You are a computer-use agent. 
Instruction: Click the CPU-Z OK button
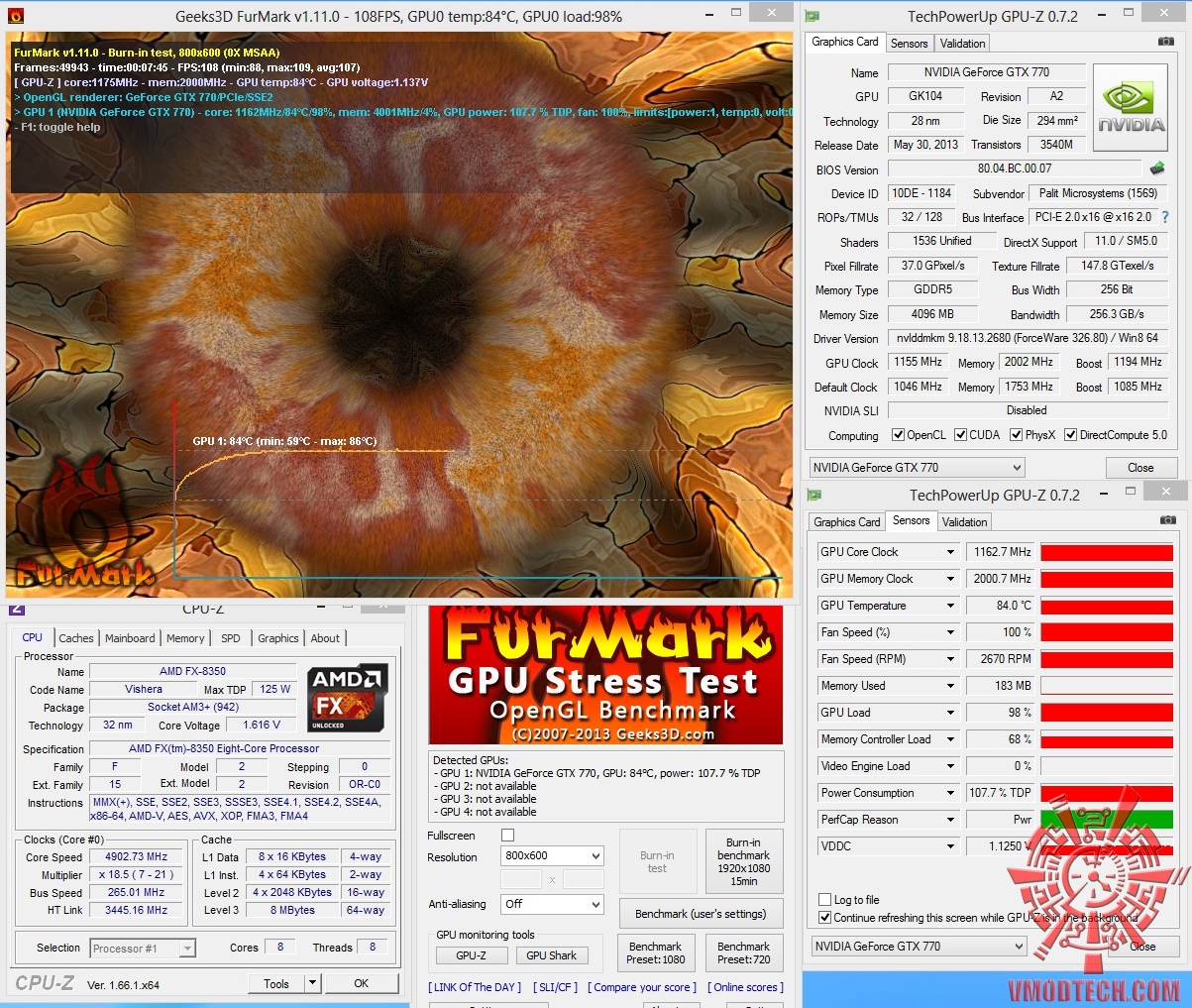[x=361, y=983]
